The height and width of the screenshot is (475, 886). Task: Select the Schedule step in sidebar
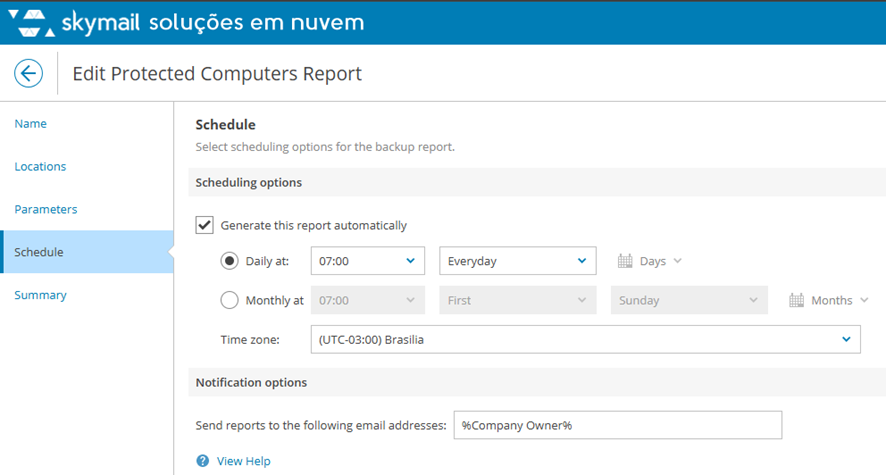[39, 252]
